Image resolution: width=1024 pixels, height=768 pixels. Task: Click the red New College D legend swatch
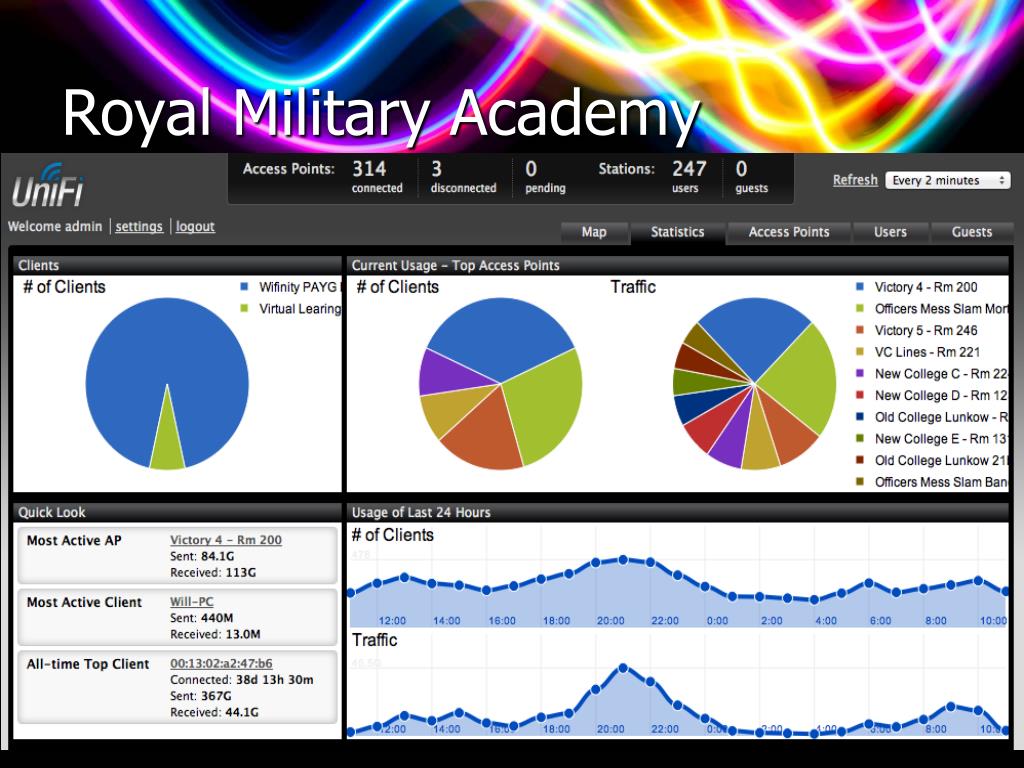tap(860, 395)
